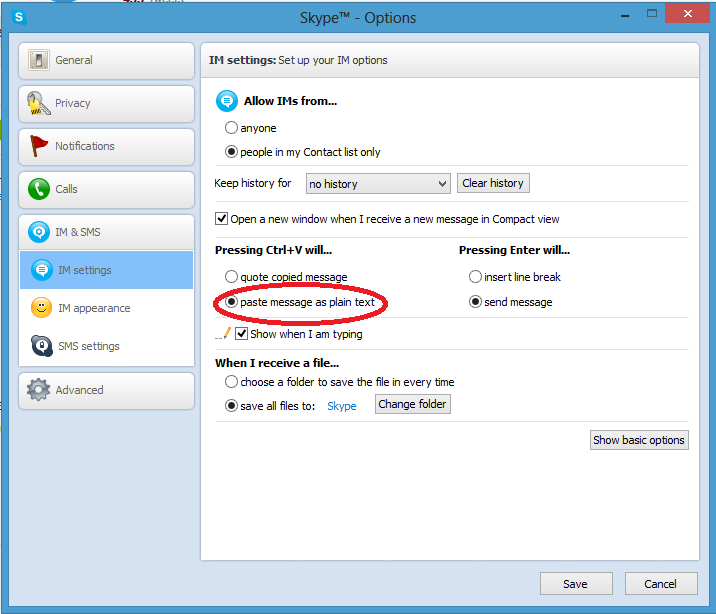
Task: Click Show basic options button
Action: click(x=639, y=440)
